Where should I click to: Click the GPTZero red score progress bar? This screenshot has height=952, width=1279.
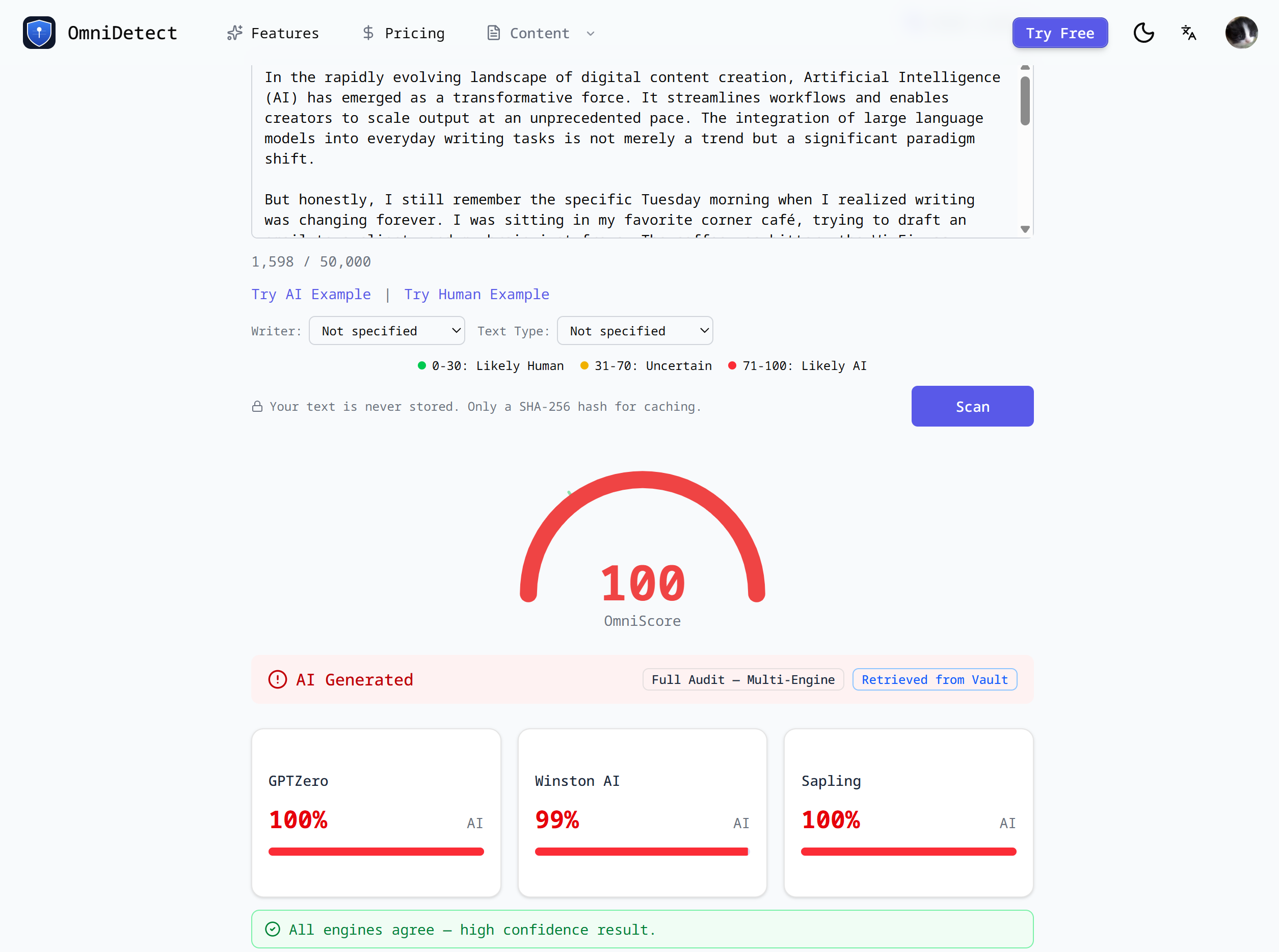tap(376, 851)
